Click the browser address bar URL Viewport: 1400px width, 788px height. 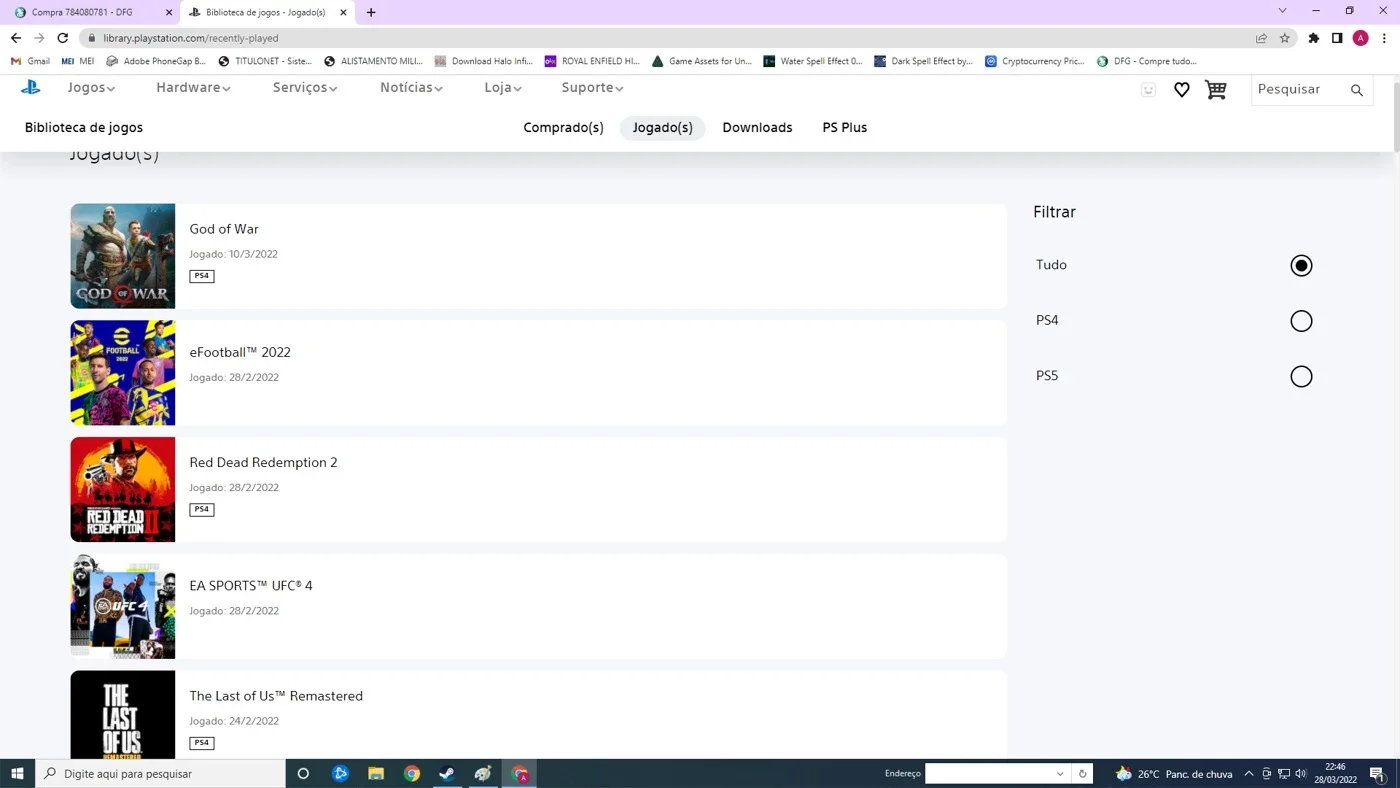coord(190,38)
